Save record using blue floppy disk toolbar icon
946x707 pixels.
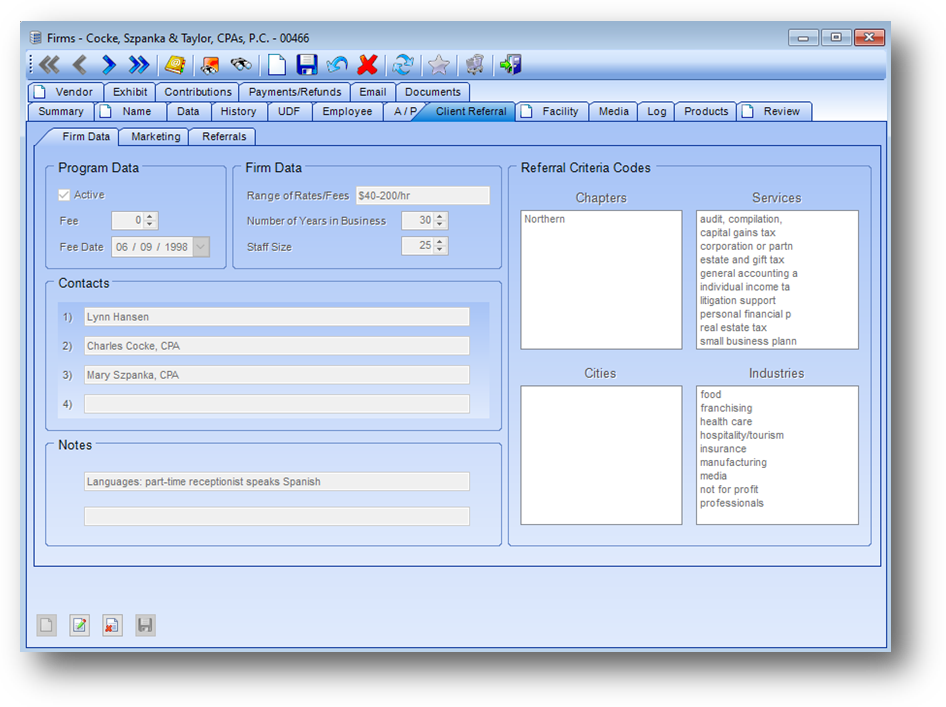coord(306,65)
